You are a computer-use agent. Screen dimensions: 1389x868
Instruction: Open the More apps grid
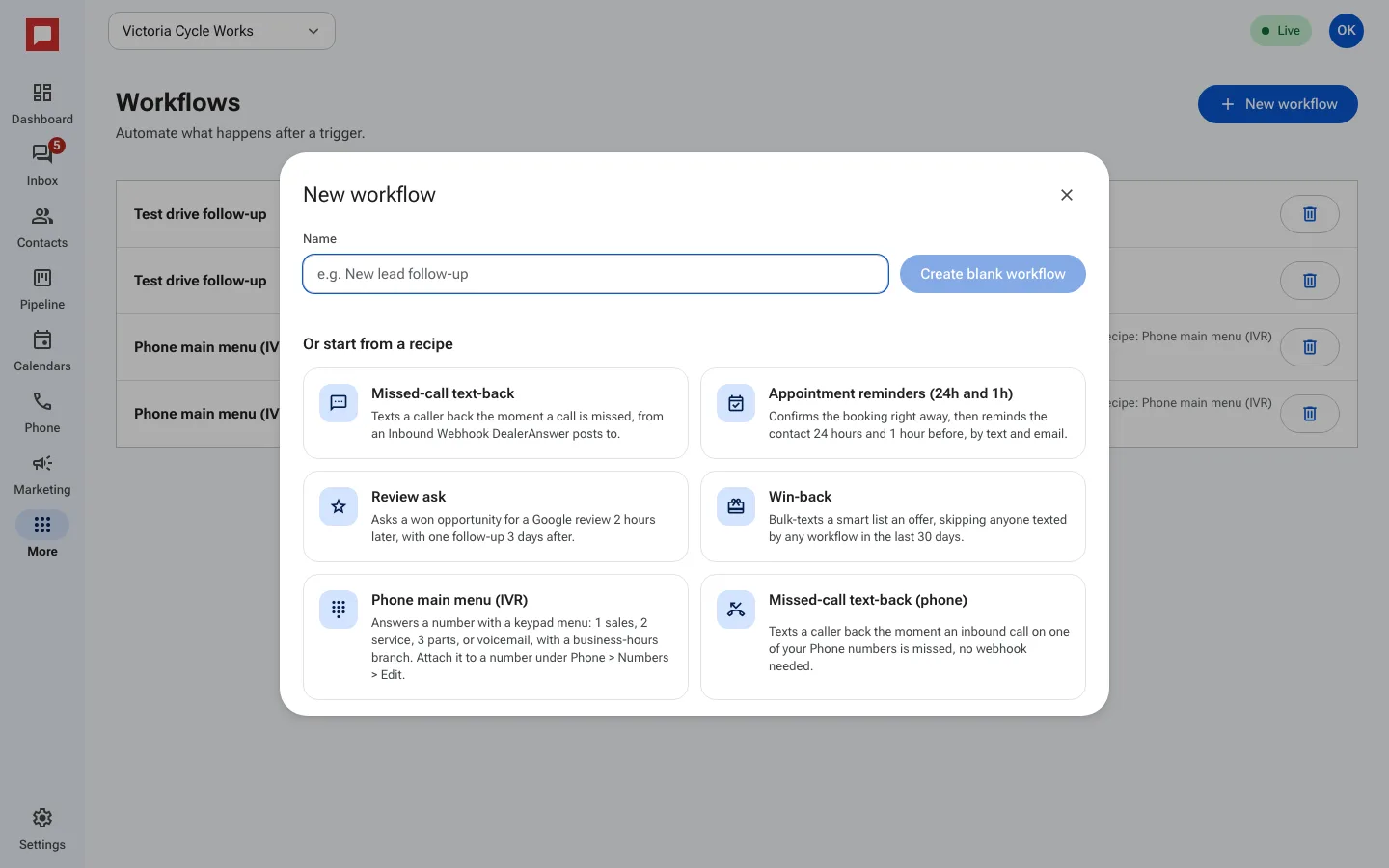[x=42, y=536]
